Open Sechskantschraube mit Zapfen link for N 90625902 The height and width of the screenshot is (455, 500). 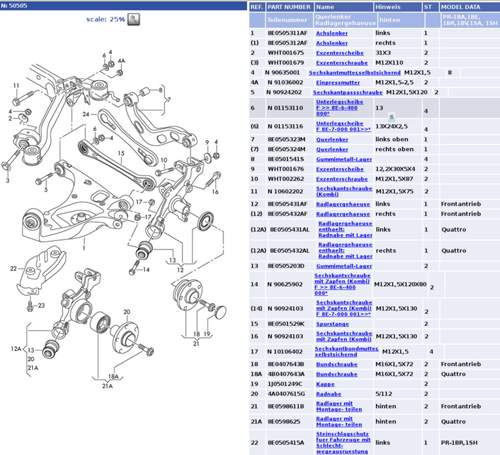[342, 284]
